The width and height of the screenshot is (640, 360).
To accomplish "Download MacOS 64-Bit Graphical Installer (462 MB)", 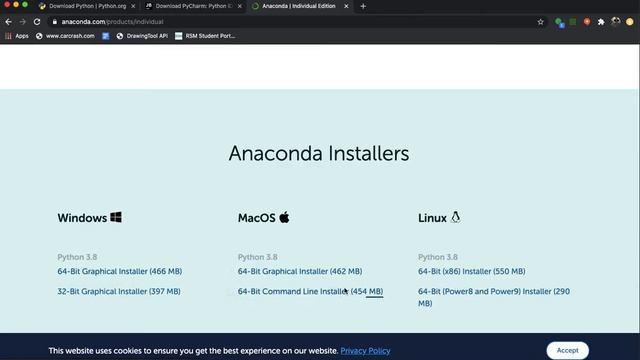I will [x=300, y=271].
